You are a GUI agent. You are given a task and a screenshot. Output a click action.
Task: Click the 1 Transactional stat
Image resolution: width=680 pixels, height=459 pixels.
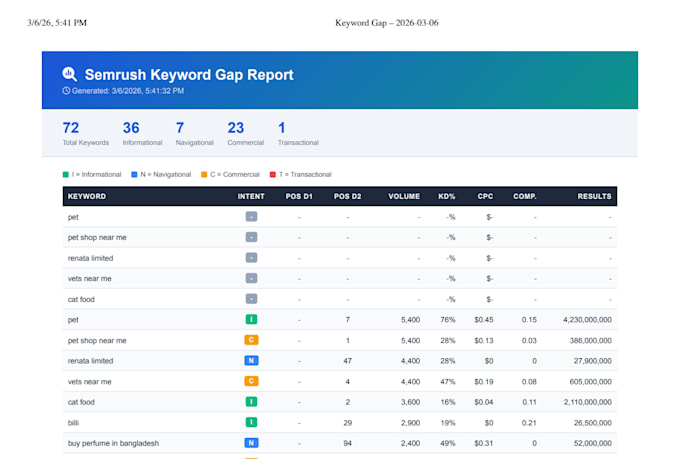298,134
